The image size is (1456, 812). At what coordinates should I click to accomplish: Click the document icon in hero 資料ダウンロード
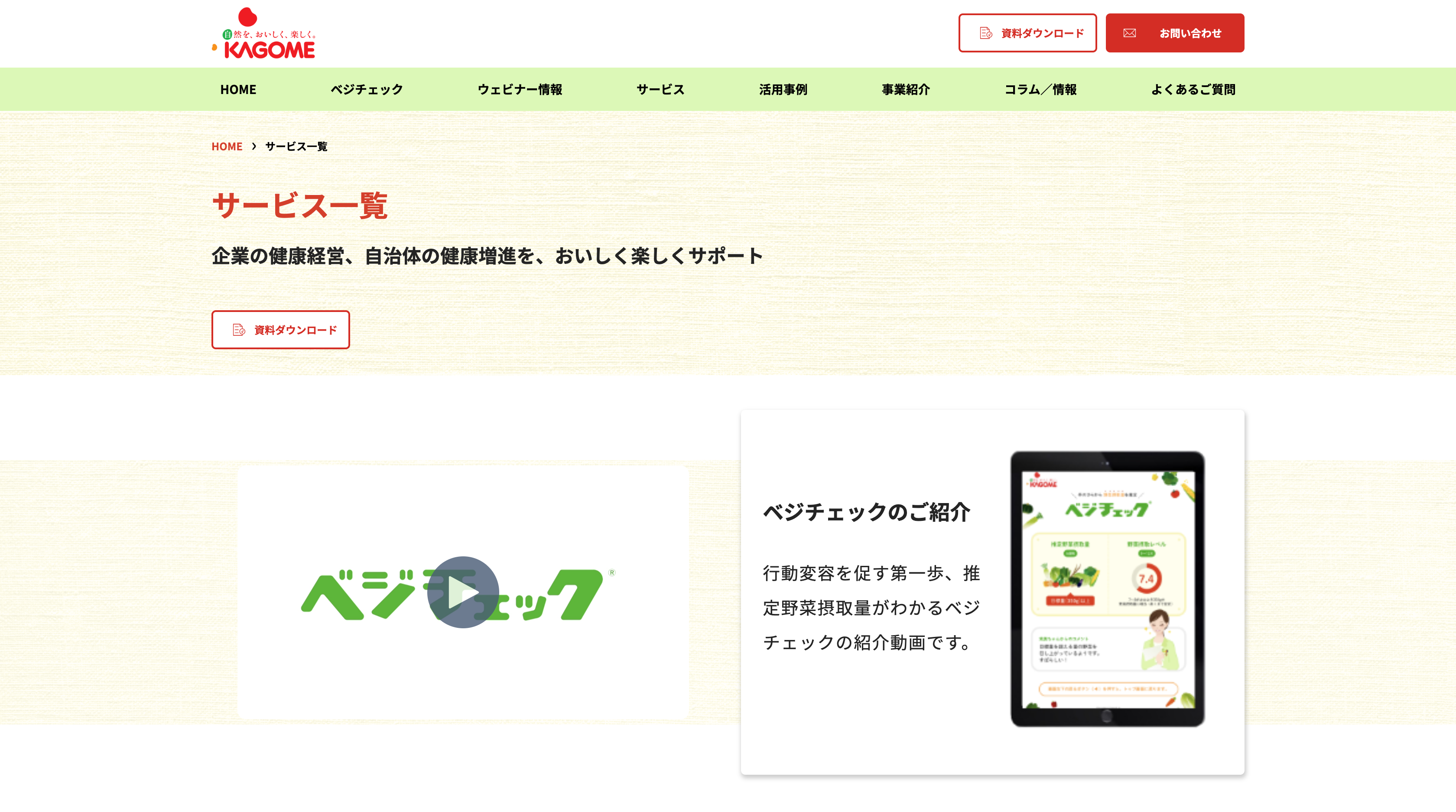(x=238, y=330)
